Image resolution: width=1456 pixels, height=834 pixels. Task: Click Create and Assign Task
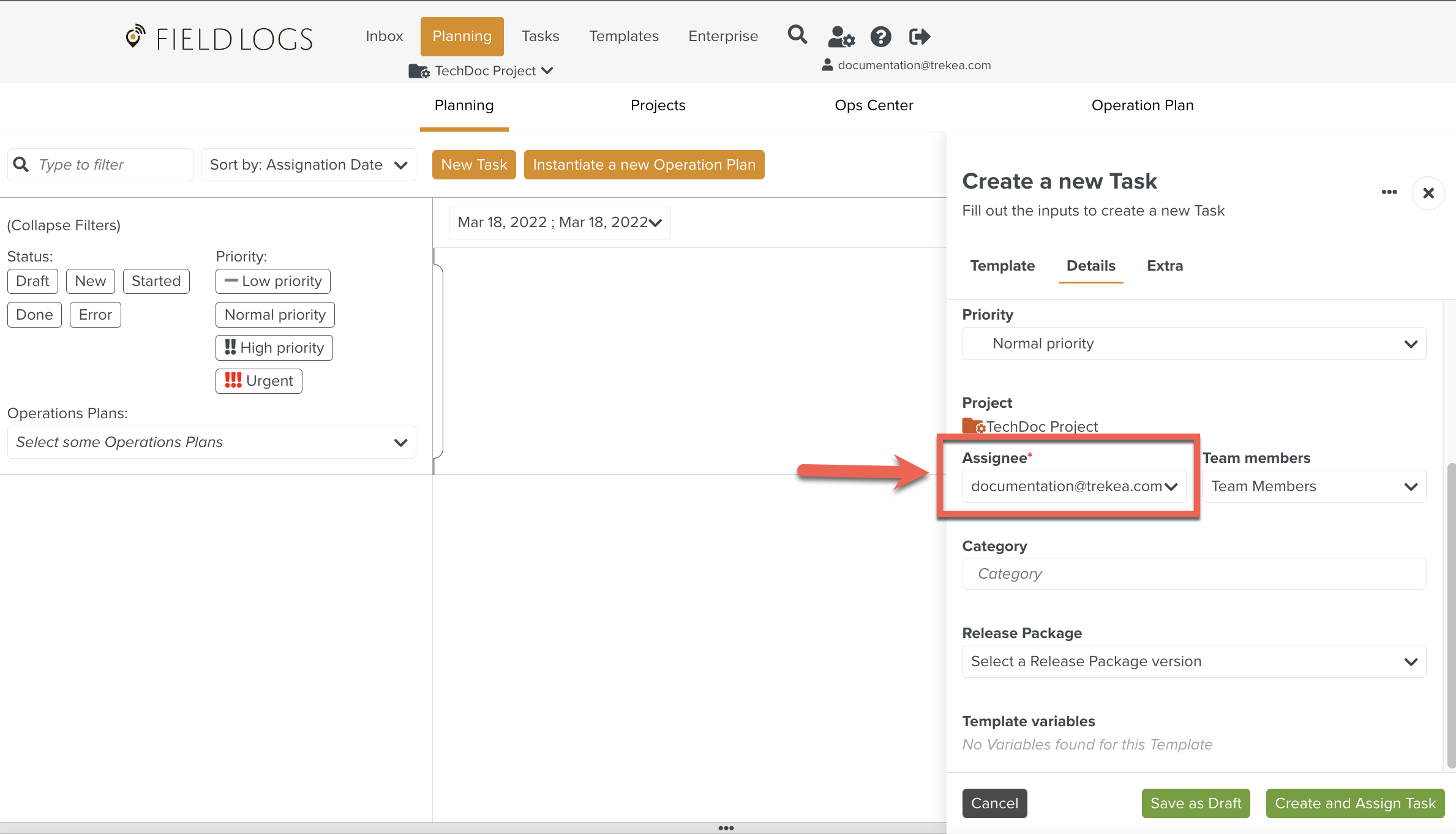pyautogui.click(x=1355, y=803)
